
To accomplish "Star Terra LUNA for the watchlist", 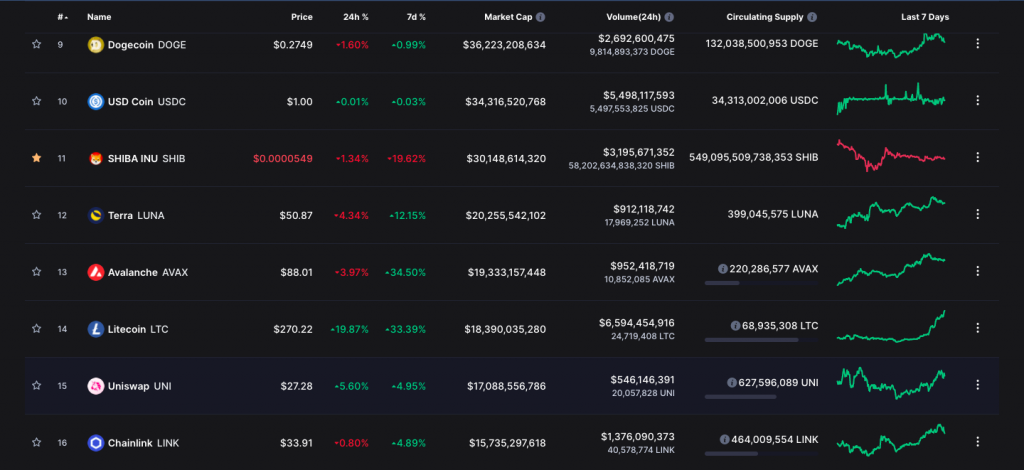I will [x=37, y=215].
